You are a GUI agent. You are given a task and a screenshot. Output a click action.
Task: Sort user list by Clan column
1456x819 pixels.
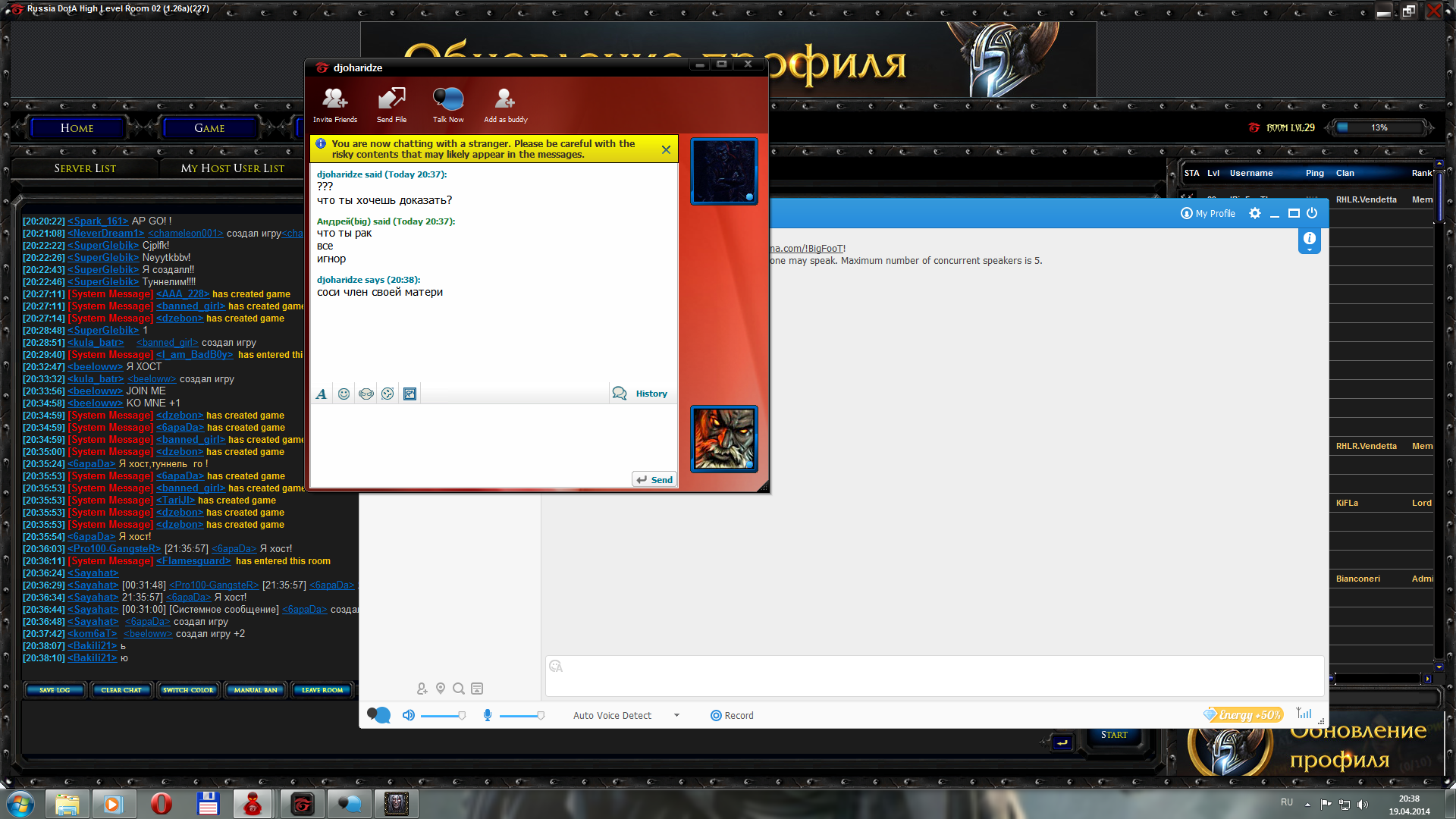click(x=1345, y=173)
